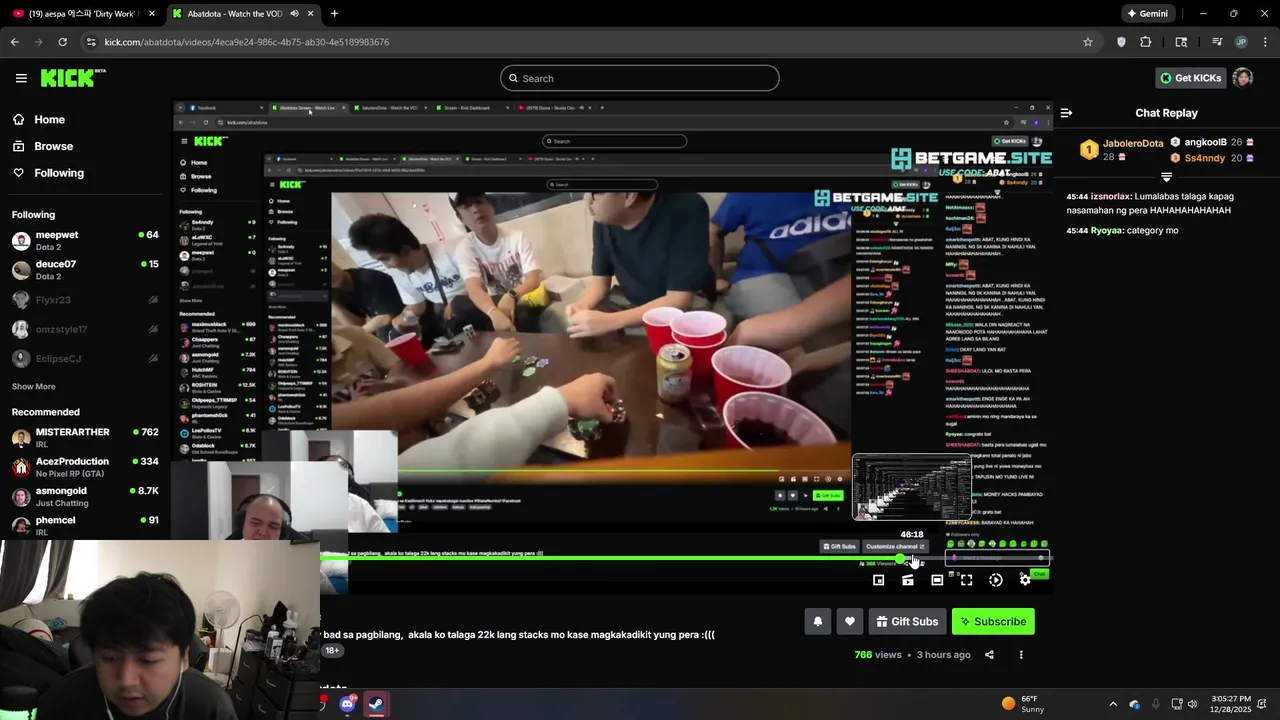Enable picture-in-picture mode
This screenshot has width=1280, height=720.
coord(878,580)
